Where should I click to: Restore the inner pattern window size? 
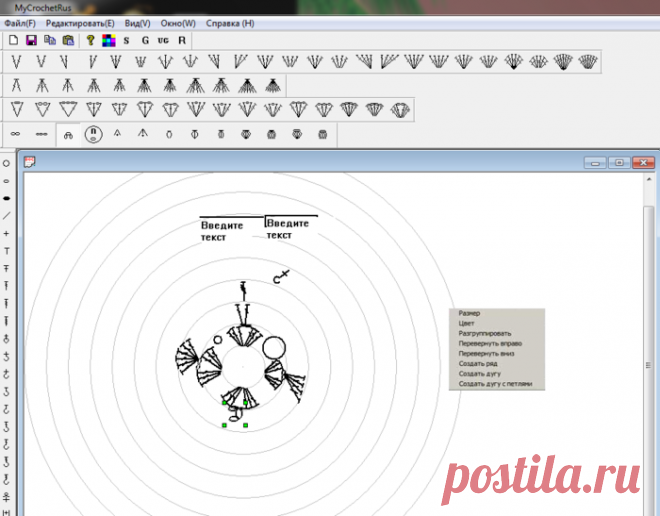tap(619, 162)
